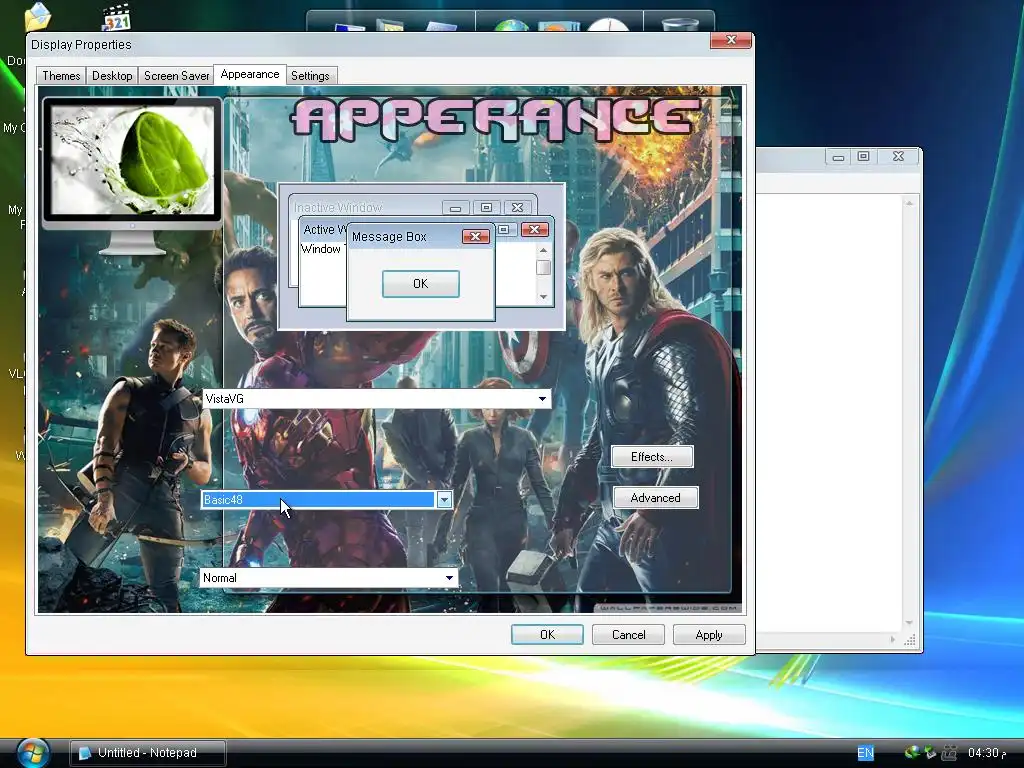Click the preview window scrollbar thumb
Viewport: 1024px width, 768px height.
coord(543,268)
